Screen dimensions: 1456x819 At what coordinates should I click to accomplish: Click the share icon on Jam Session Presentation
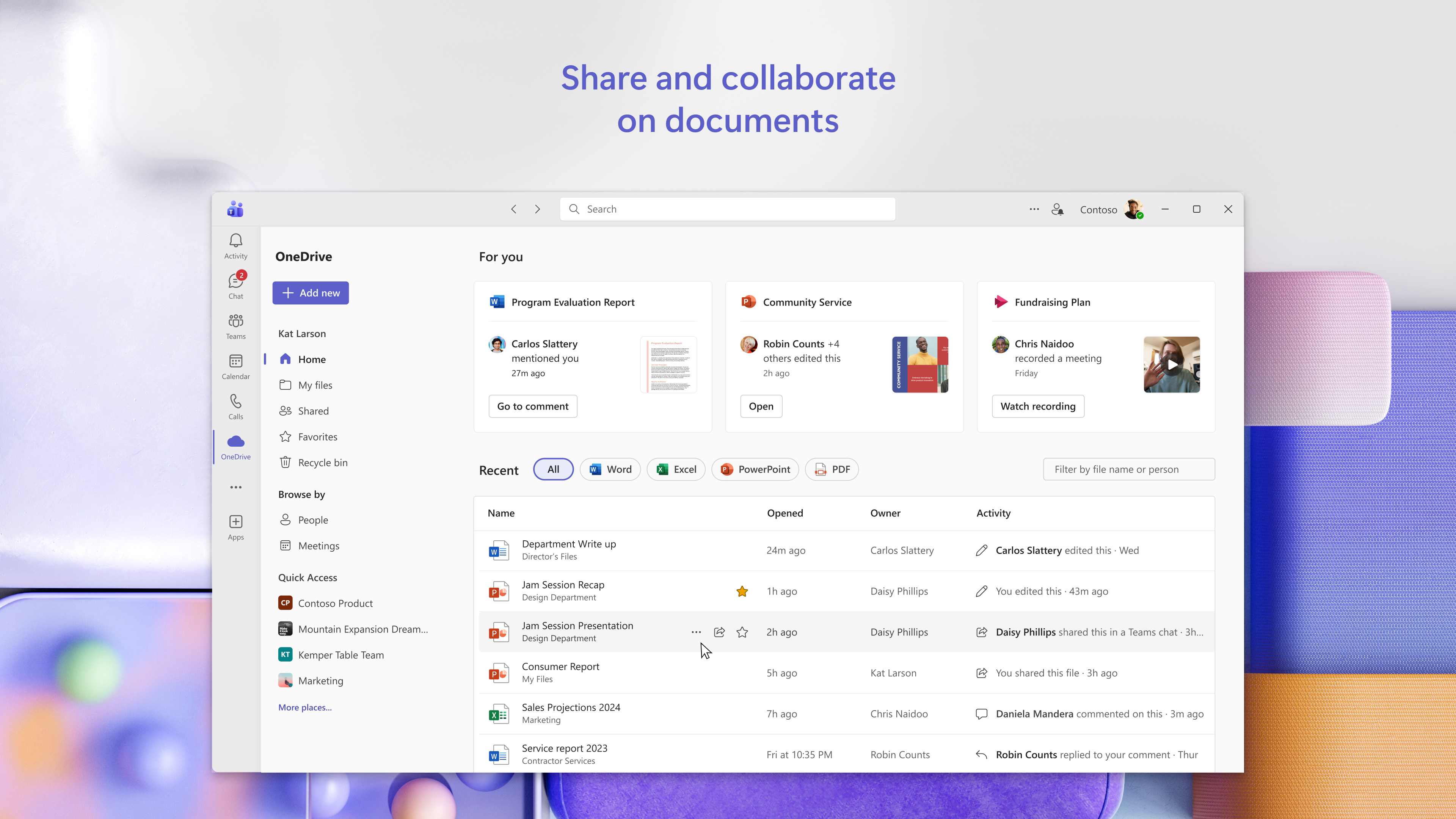[x=719, y=632]
